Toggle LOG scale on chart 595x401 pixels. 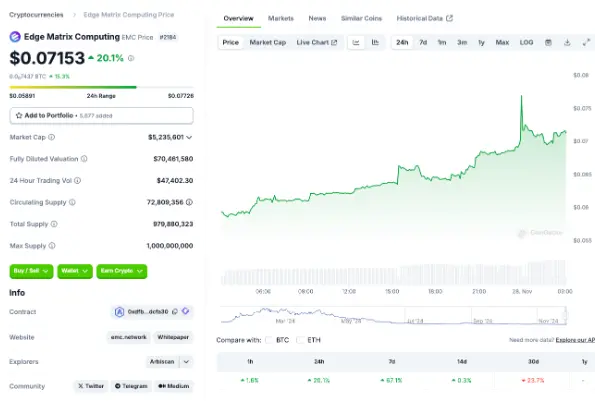526,42
